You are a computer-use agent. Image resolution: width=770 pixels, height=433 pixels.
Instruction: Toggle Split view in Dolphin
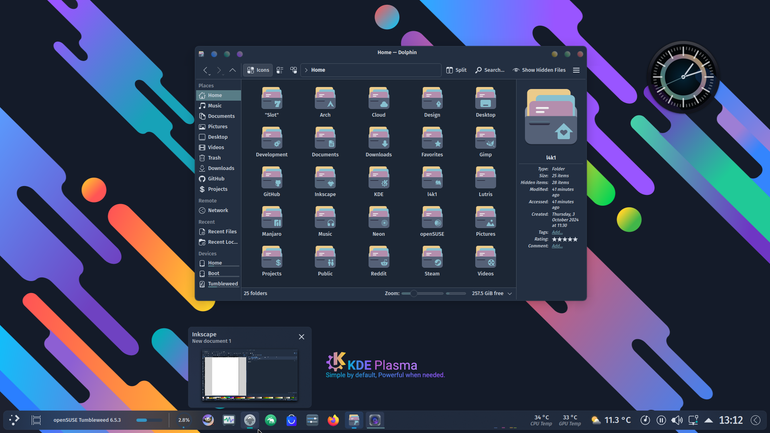coord(456,70)
